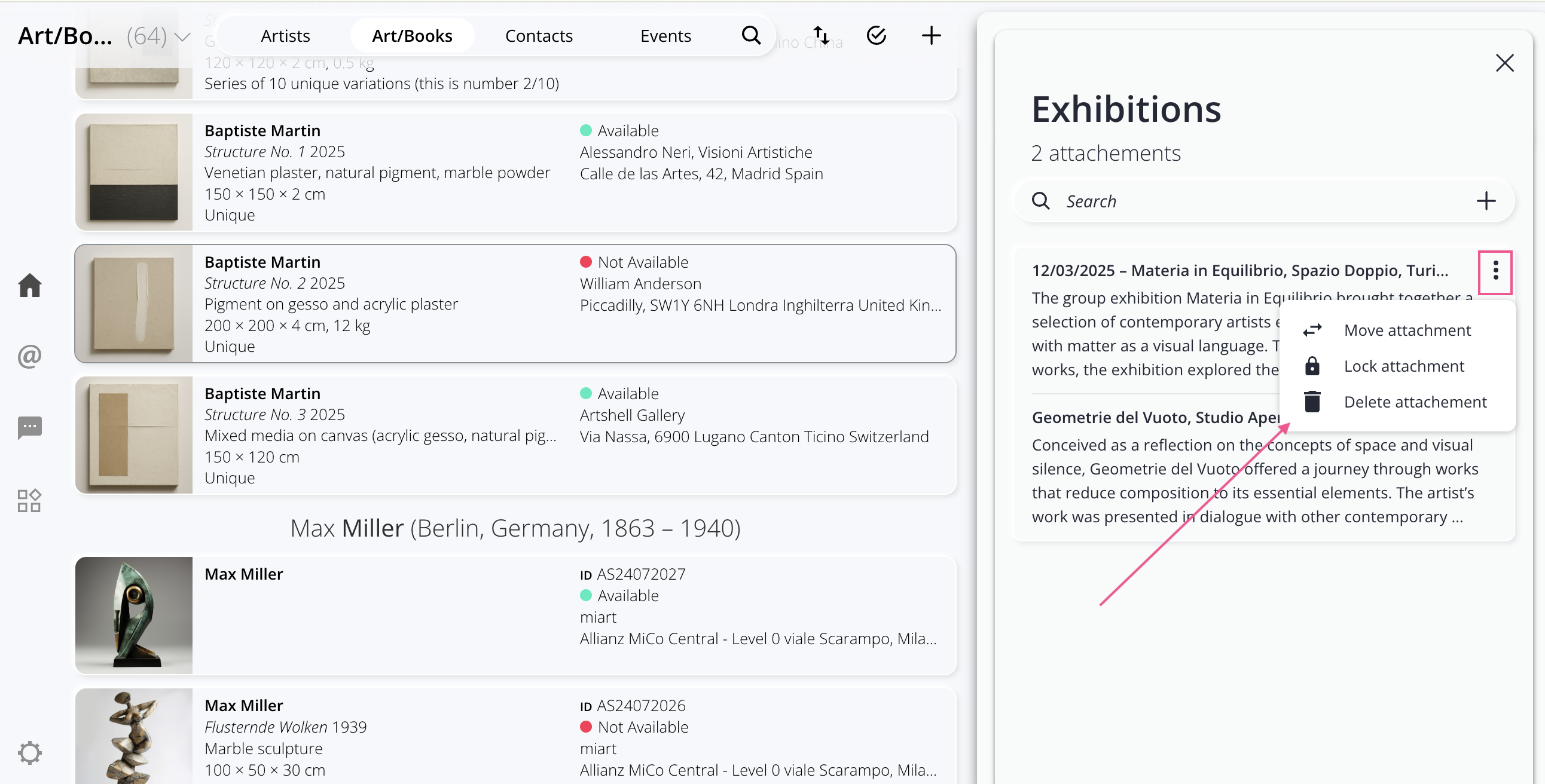Click the search magnifier in top navigation
1545x784 pixels.
(x=751, y=35)
